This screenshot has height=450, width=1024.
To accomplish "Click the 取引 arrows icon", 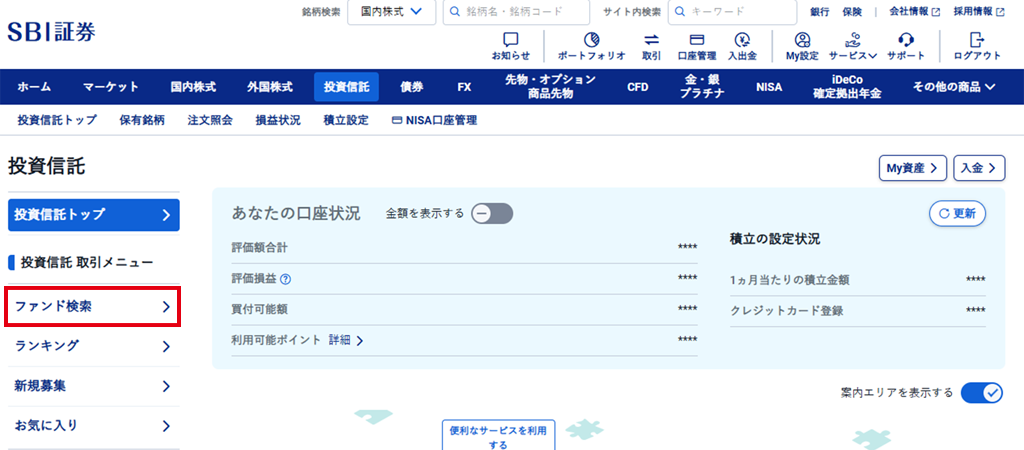I will (x=651, y=39).
